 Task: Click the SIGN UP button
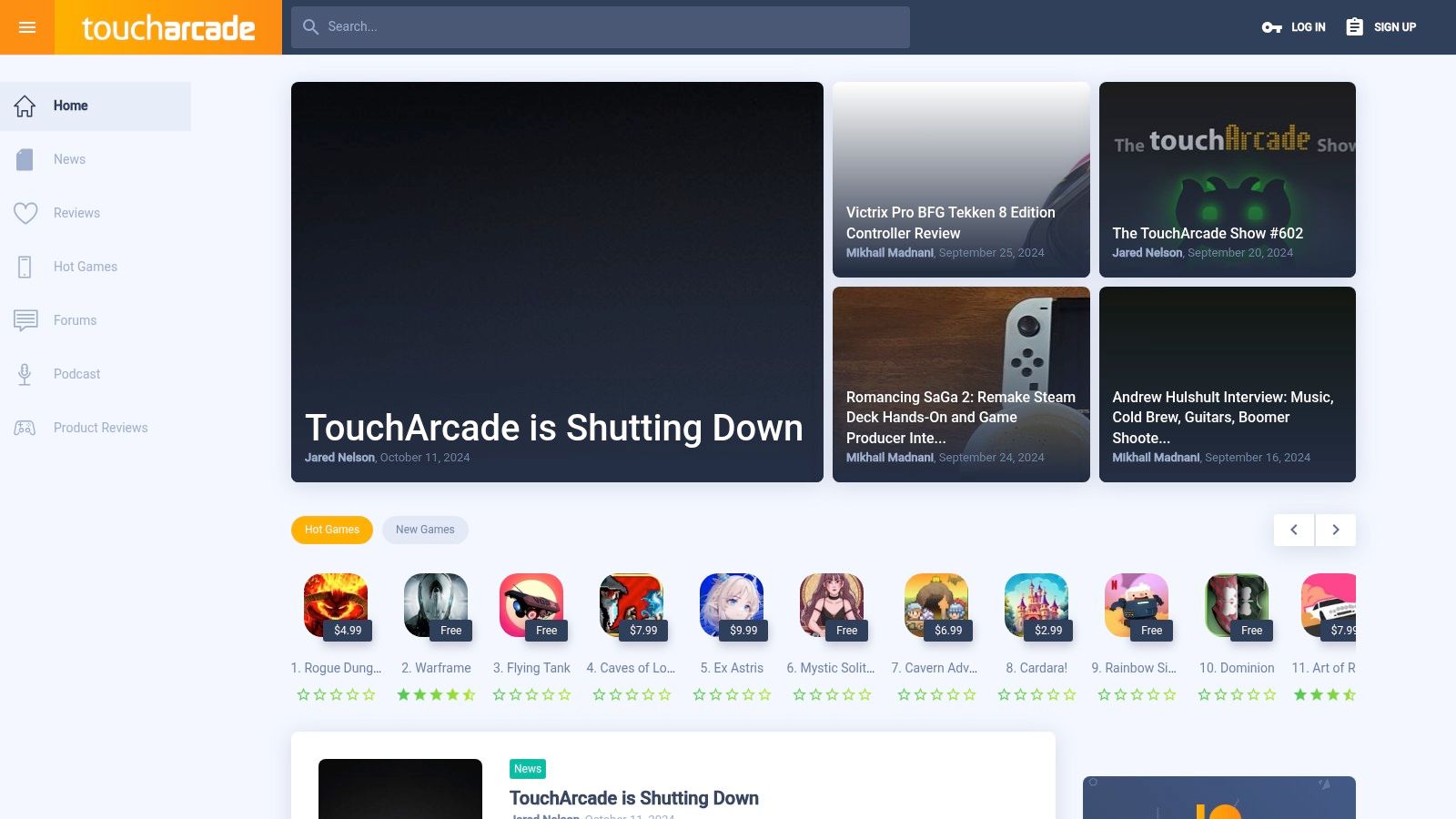click(x=1381, y=27)
